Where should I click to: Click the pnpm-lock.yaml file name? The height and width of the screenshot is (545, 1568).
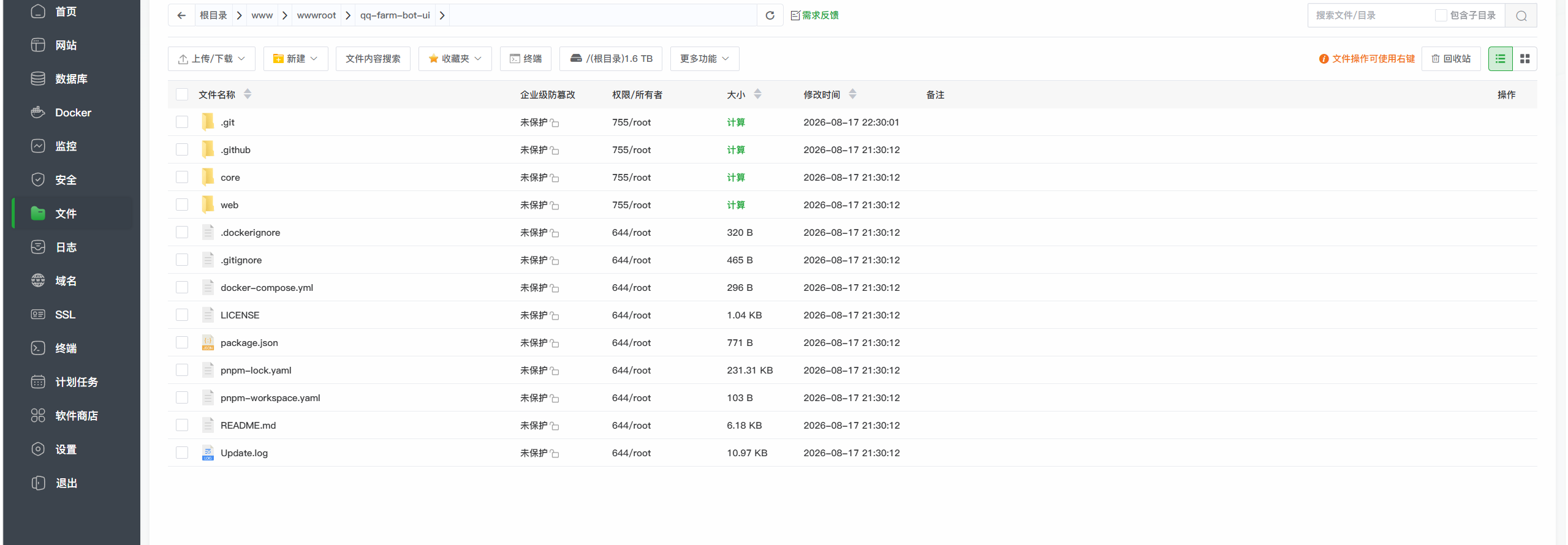coord(256,370)
